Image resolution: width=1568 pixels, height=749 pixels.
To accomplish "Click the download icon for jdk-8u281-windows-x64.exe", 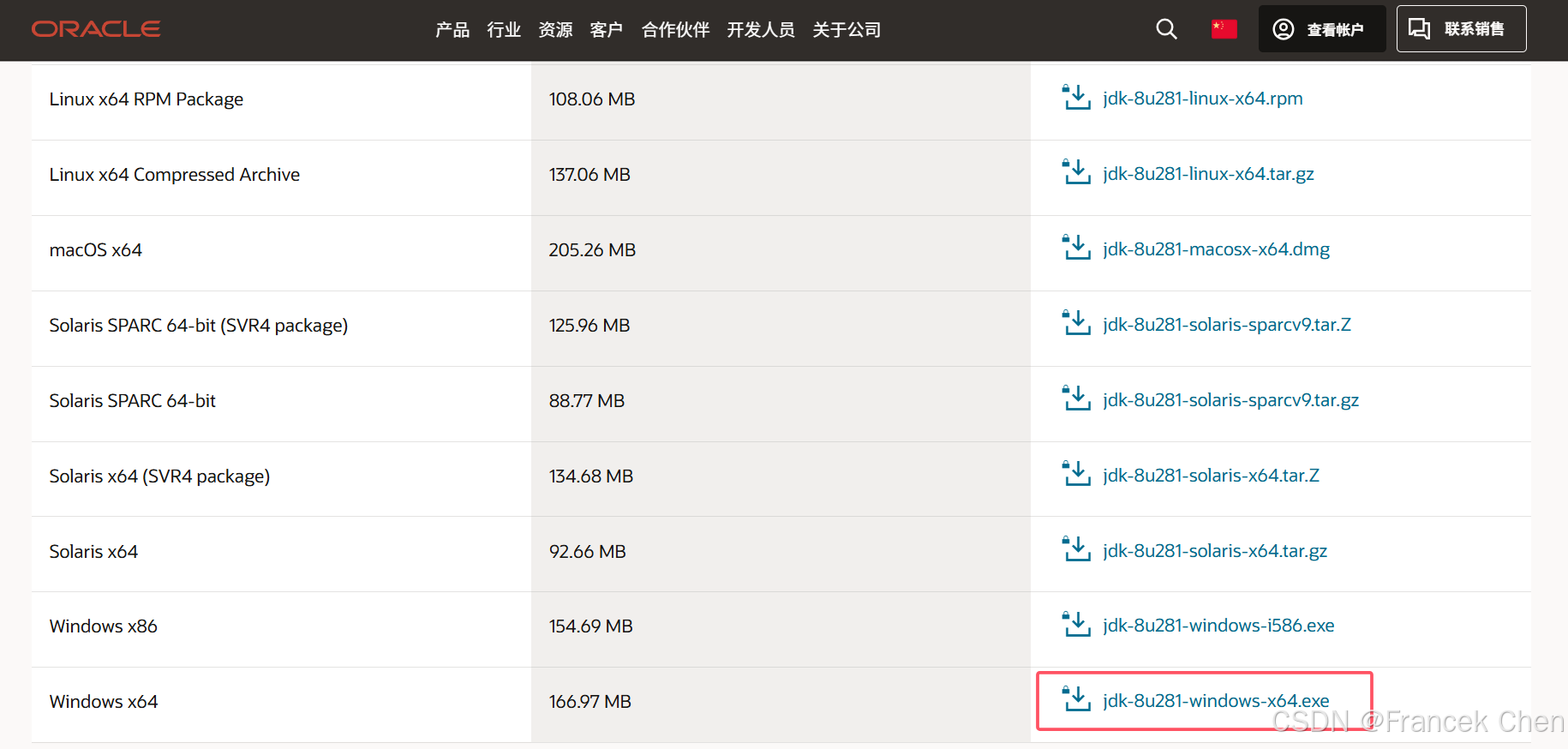I will tap(1076, 700).
